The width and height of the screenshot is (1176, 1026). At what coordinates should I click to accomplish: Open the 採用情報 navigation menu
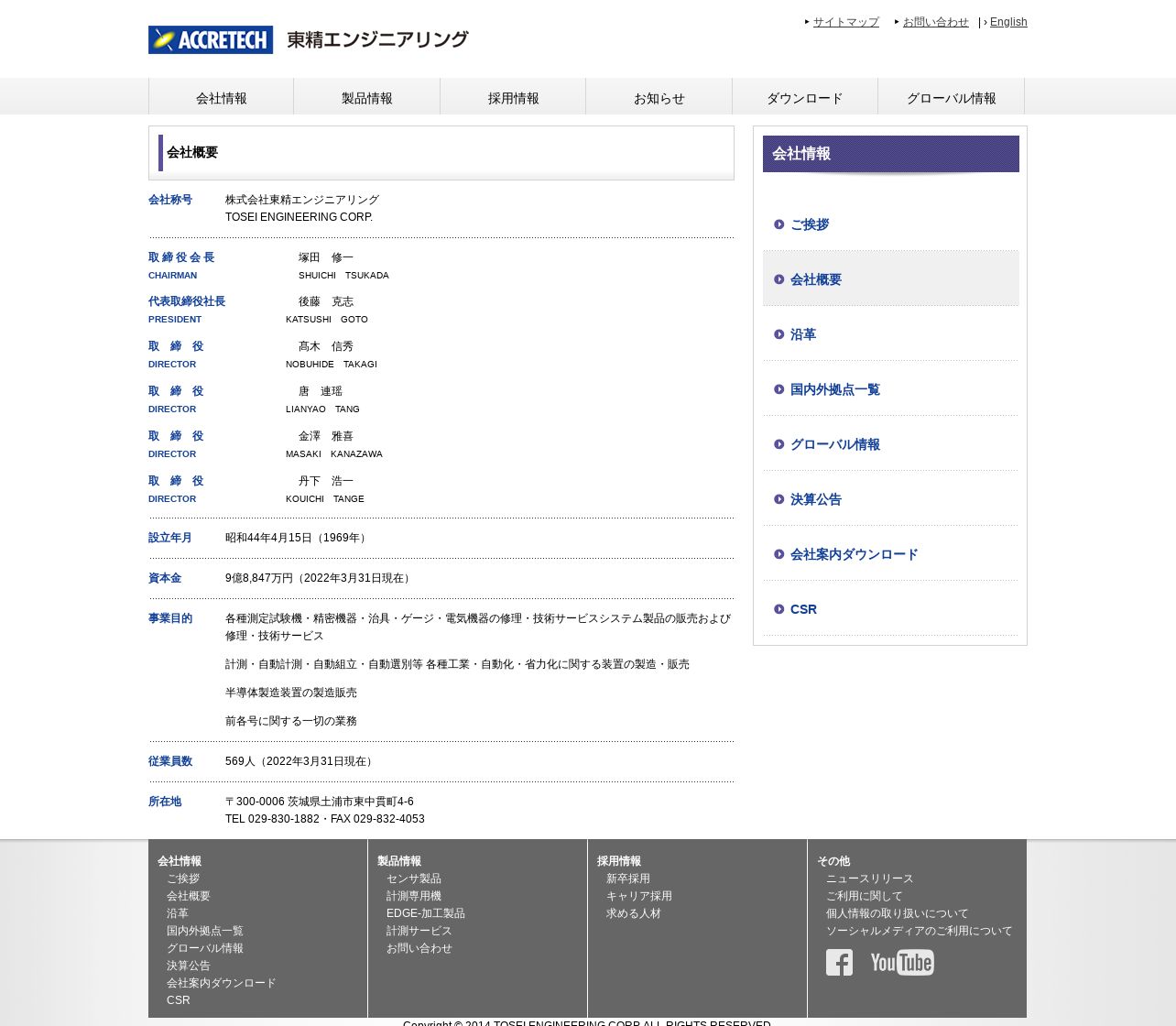click(513, 97)
